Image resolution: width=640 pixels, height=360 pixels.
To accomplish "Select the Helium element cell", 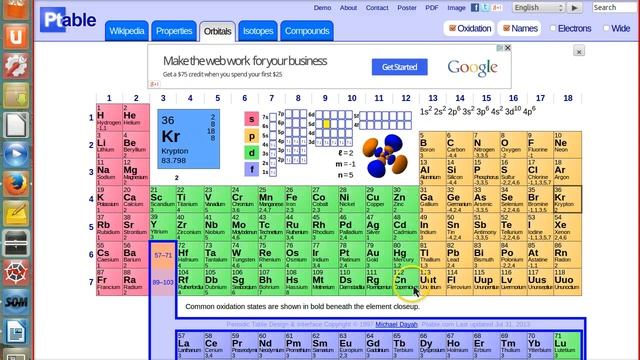I will 136,118.
